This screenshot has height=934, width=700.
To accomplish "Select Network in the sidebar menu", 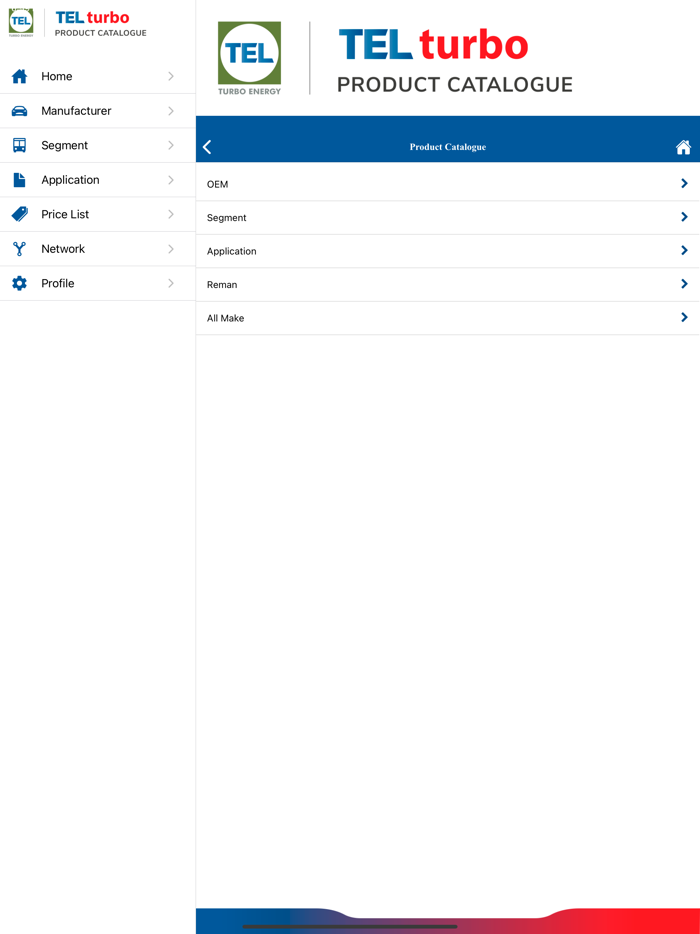I will pos(98,249).
